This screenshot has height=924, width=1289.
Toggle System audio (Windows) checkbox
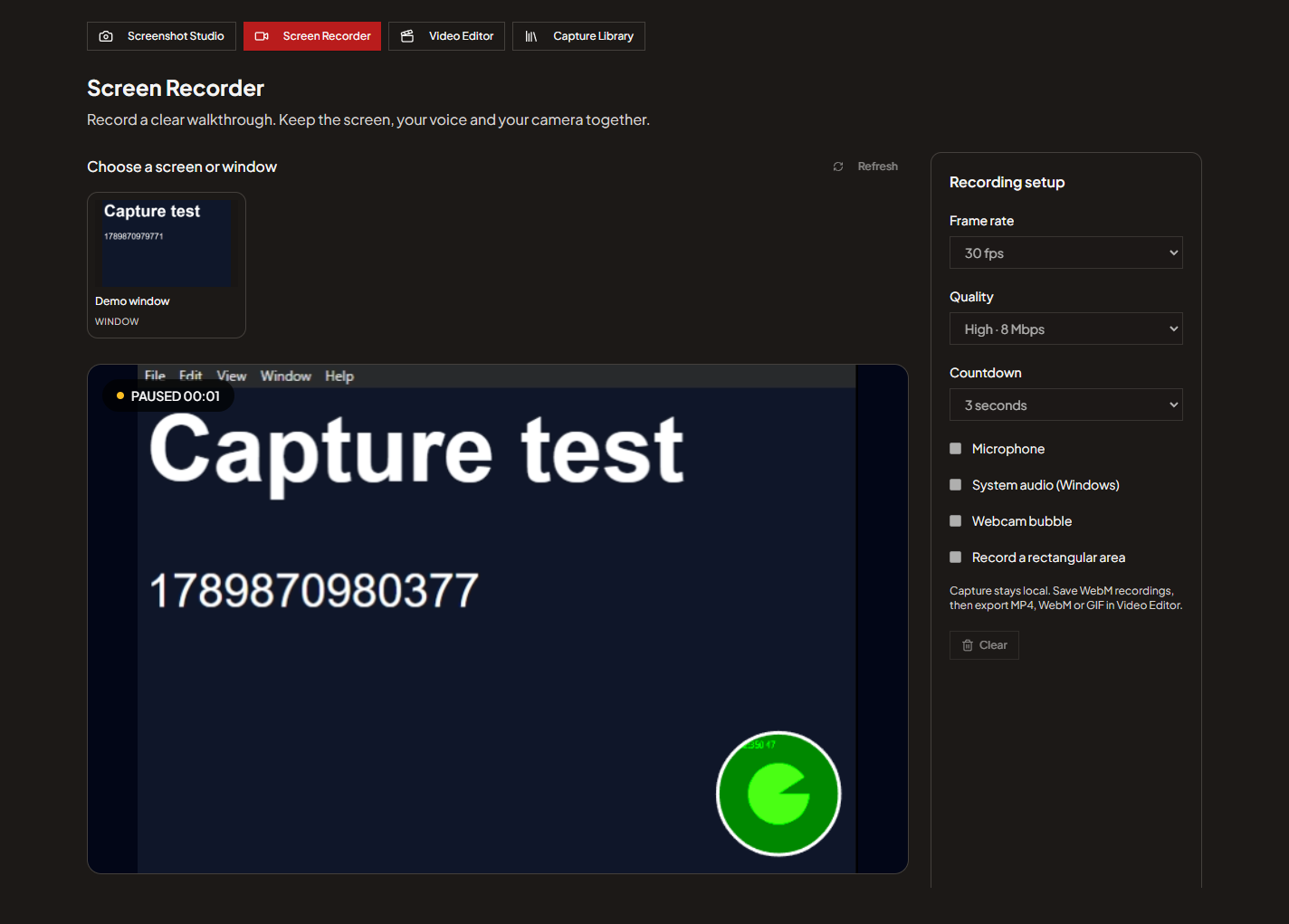955,485
